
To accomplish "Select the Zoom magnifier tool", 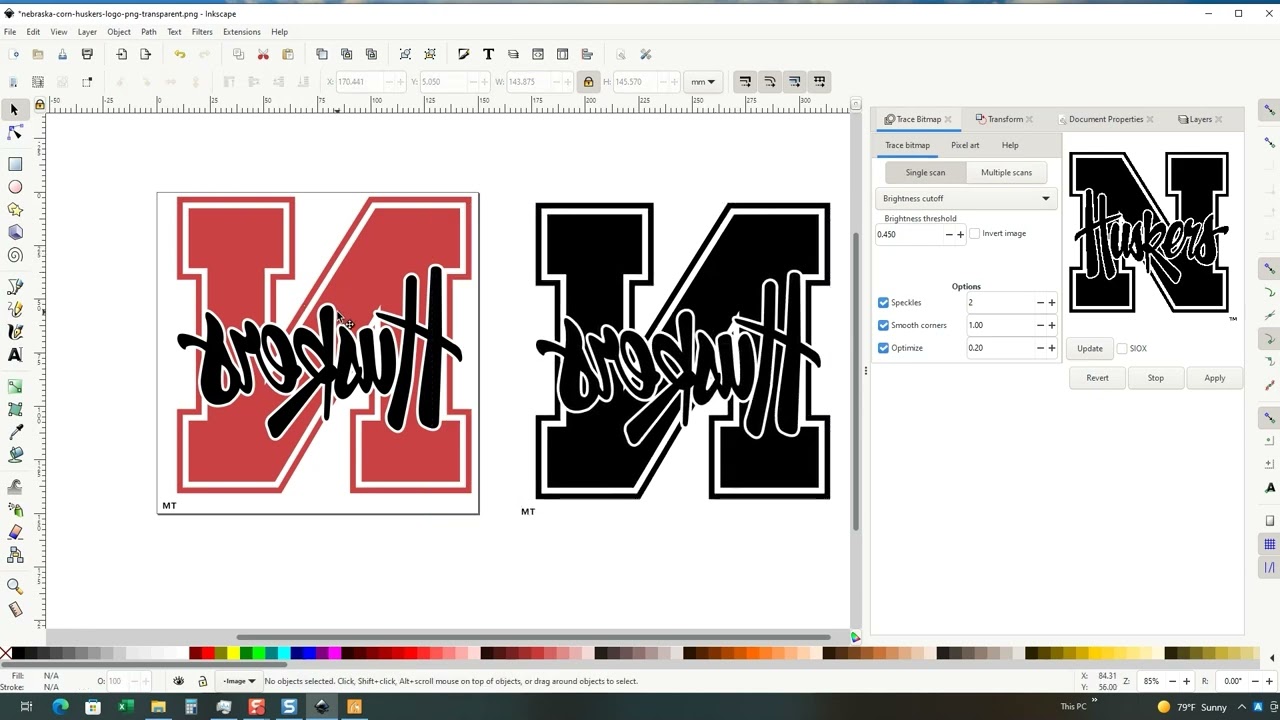I will click(x=15, y=587).
